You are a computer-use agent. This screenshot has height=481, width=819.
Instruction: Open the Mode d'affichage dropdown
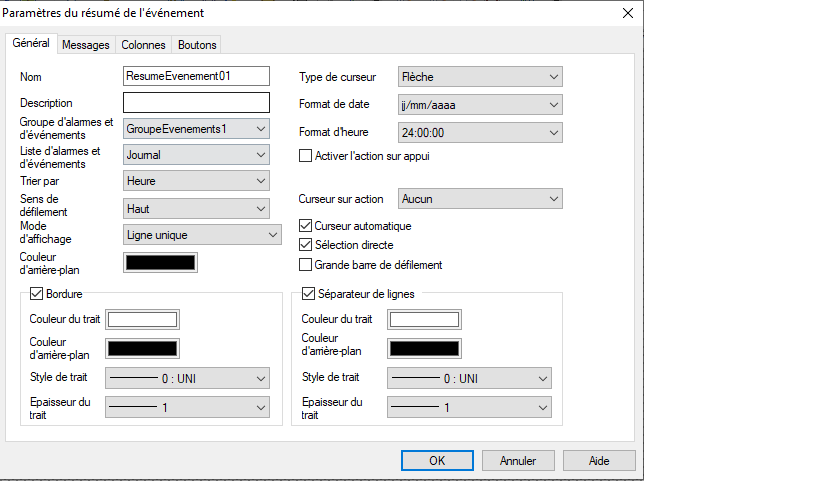click(202, 235)
